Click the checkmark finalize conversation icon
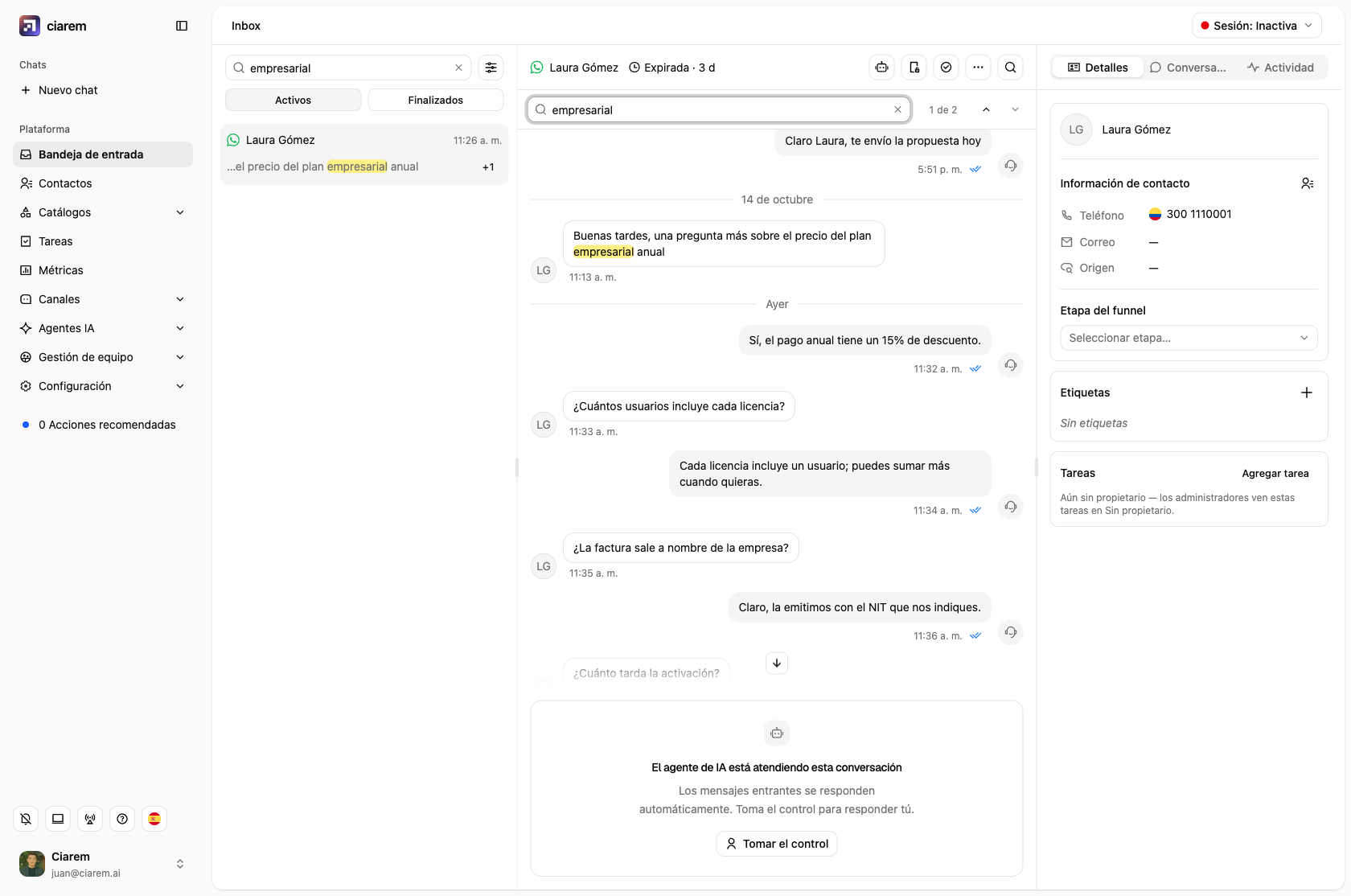1351x896 pixels. pyautogui.click(x=946, y=68)
